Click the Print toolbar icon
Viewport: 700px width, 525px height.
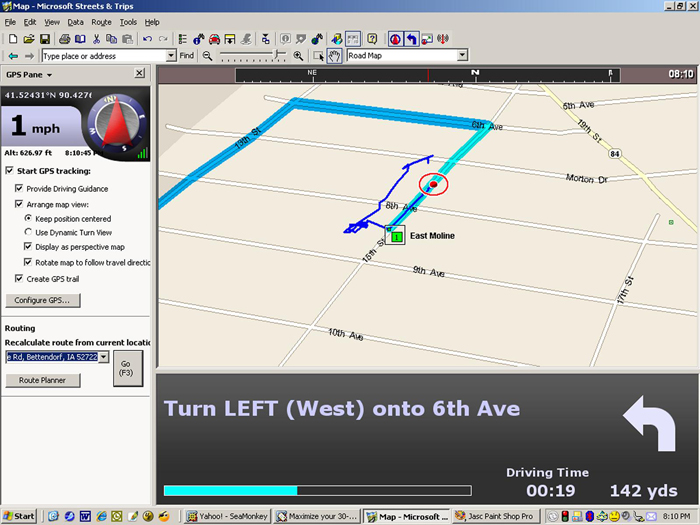[x=64, y=39]
